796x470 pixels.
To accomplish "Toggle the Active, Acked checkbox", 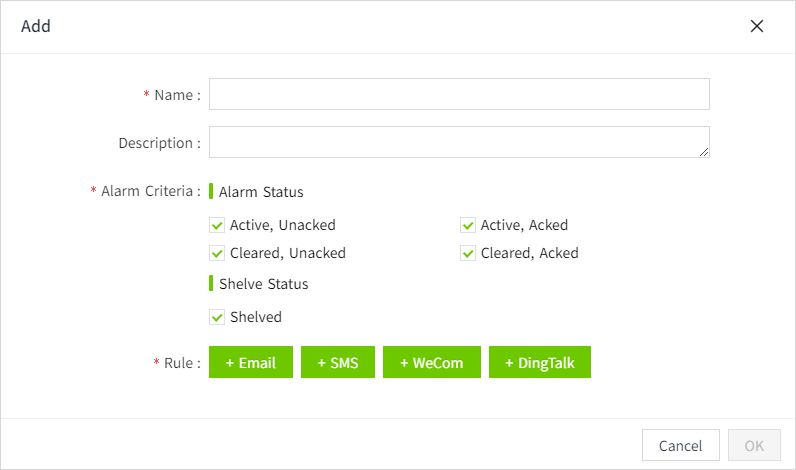I will tap(468, 225).
